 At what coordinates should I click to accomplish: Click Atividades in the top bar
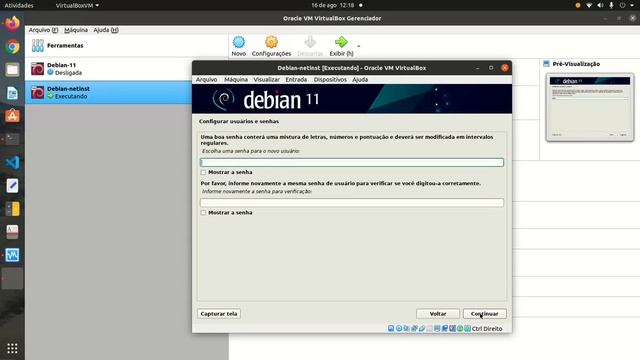pos(19,5)
